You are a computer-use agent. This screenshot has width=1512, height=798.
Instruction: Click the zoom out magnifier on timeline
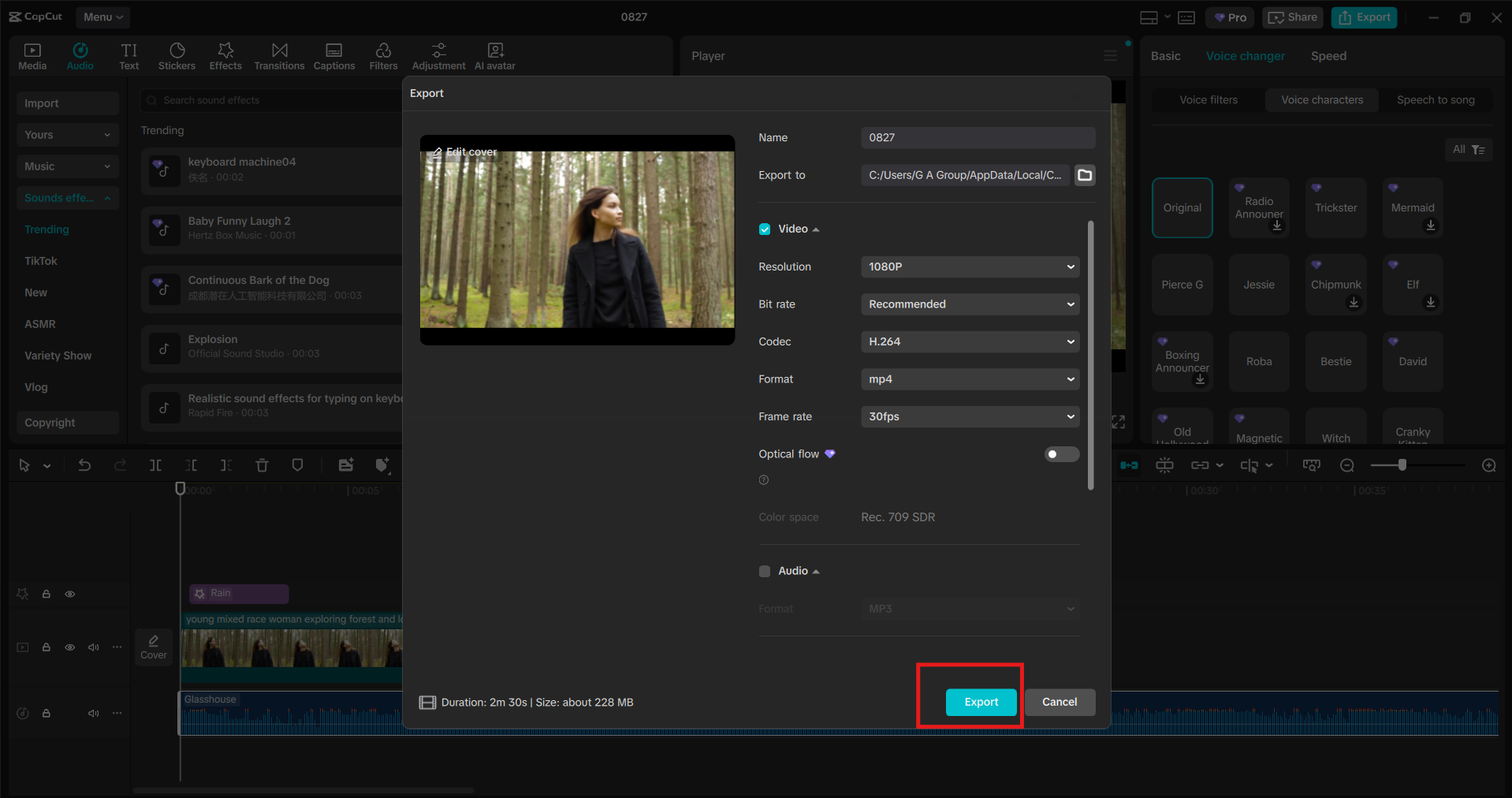pos(1347,465)
